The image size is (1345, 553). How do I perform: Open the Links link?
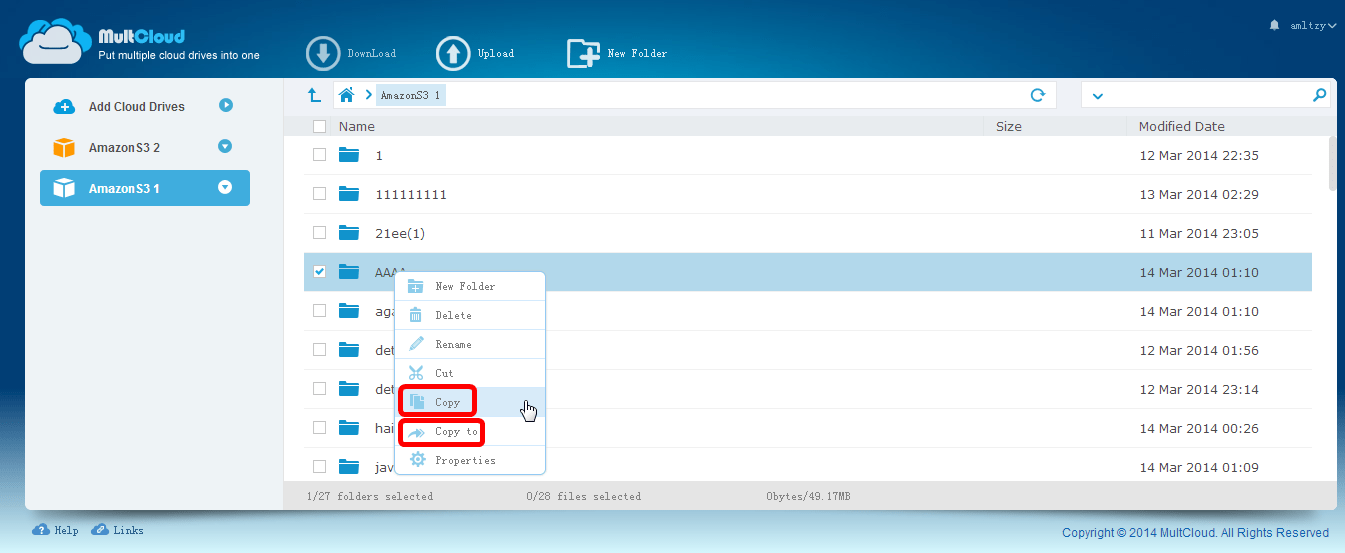[128, 531]
